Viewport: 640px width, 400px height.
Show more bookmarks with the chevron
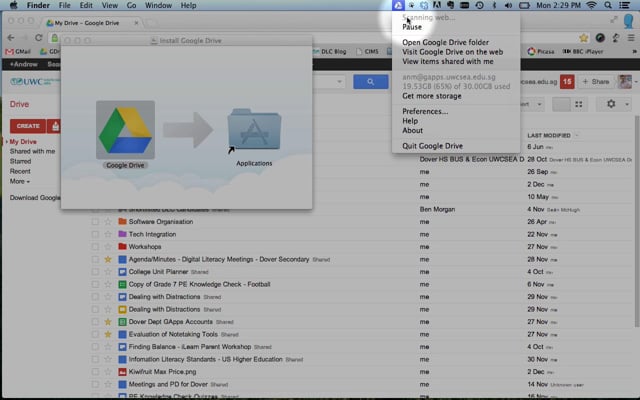pos(634,51)
